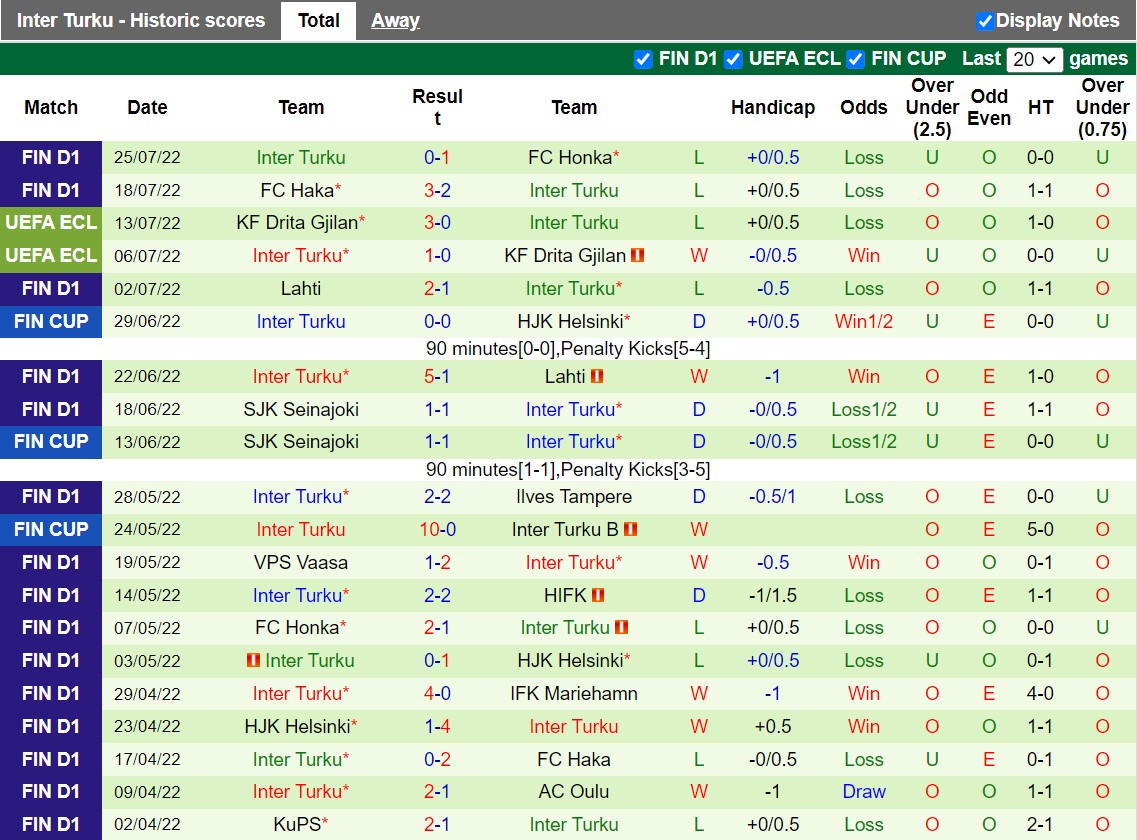Click Inter Turku - Historic scores title
This screenshot has width=1137, height=840.
tap(141, 20)
